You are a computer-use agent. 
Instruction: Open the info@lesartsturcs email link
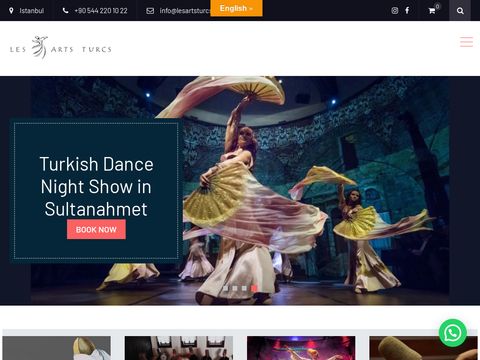185,11
